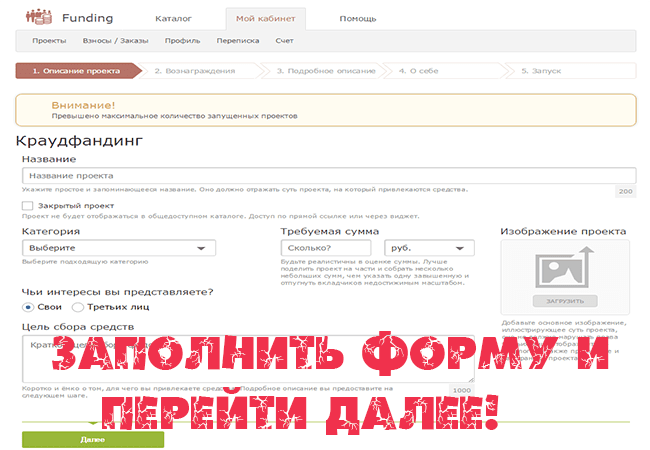Viewport: 650px width, 450px height.
Task: Click the green Далее button
Action: (93, 440)
